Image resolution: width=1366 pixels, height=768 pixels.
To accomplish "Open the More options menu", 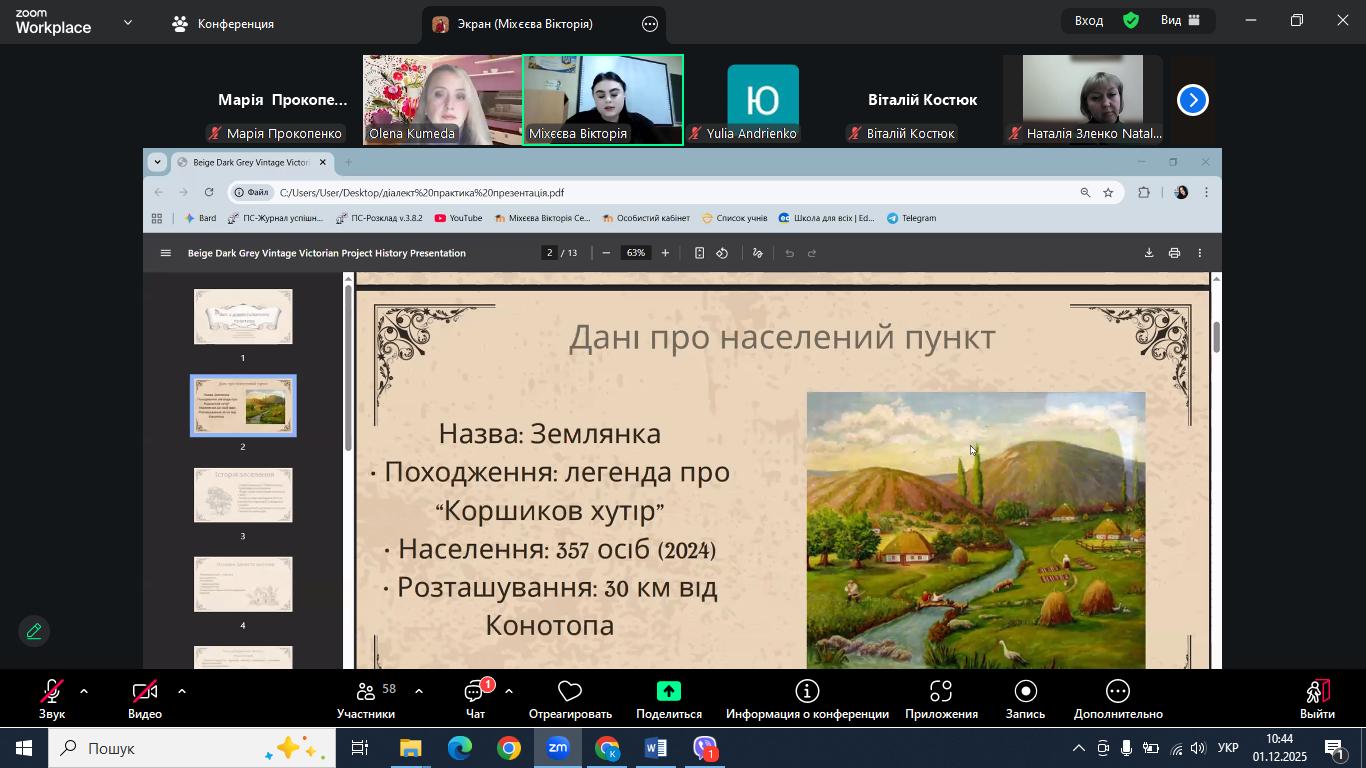I will pos(1117,692).
